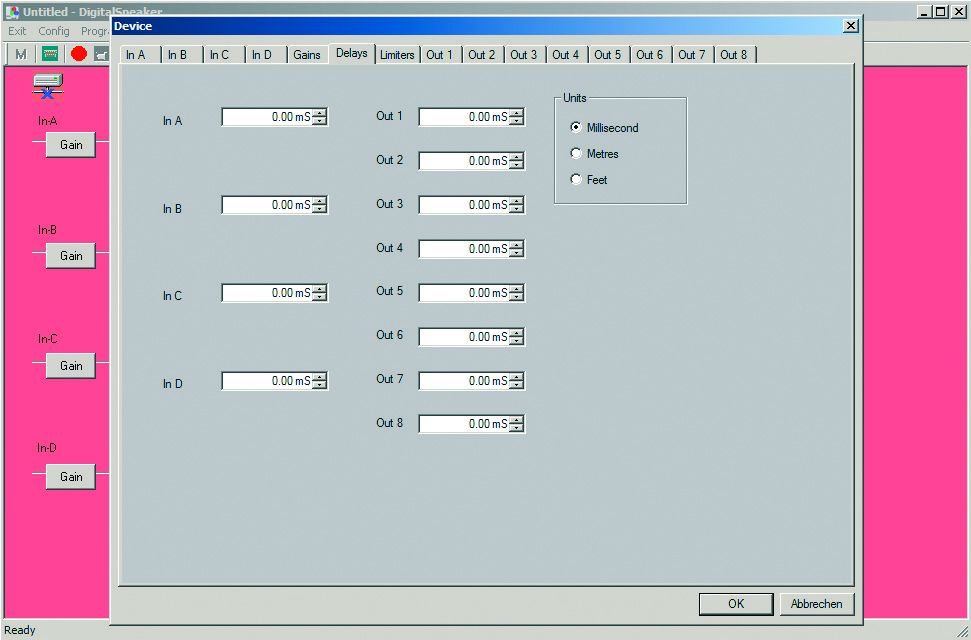The height and width of the screenshot is (640, 971).
Task: Focus the Out 3 delay value field
Action: coord(464,204)
